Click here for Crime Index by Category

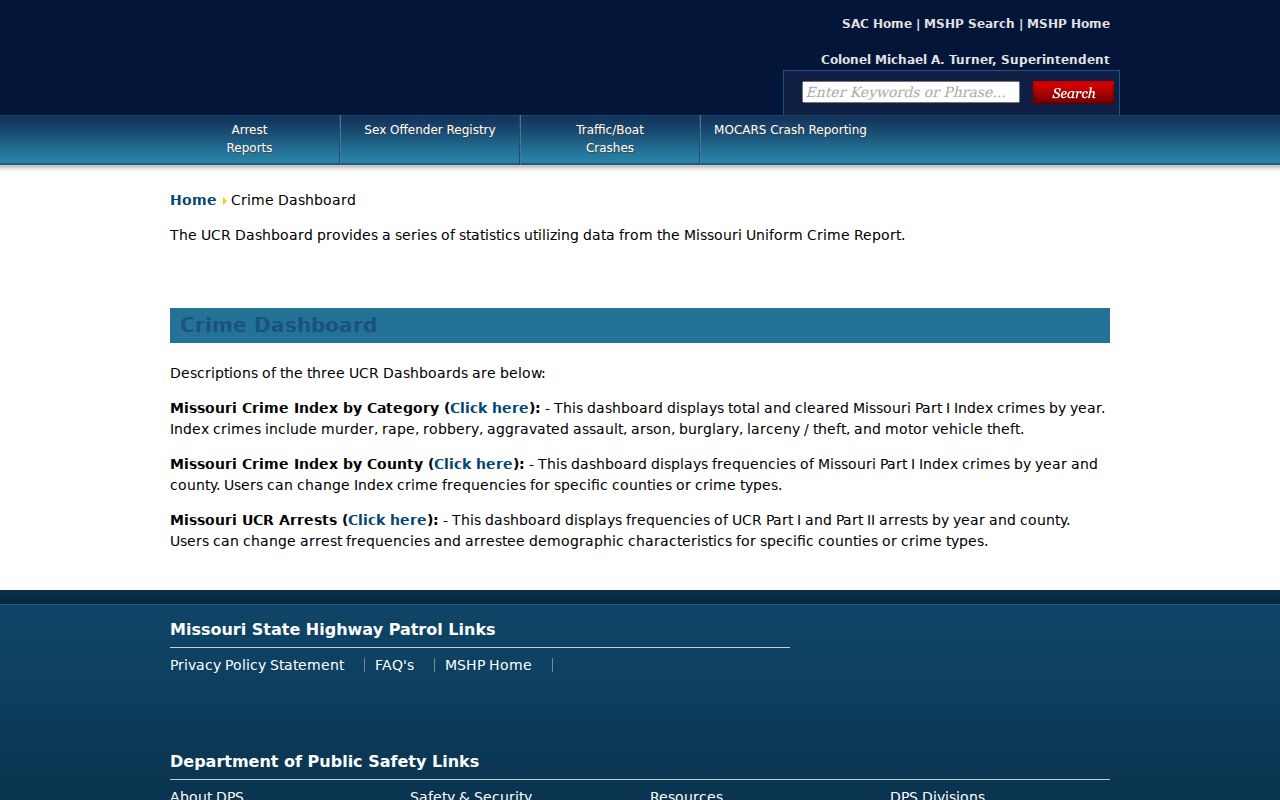(x=489, y=408)
